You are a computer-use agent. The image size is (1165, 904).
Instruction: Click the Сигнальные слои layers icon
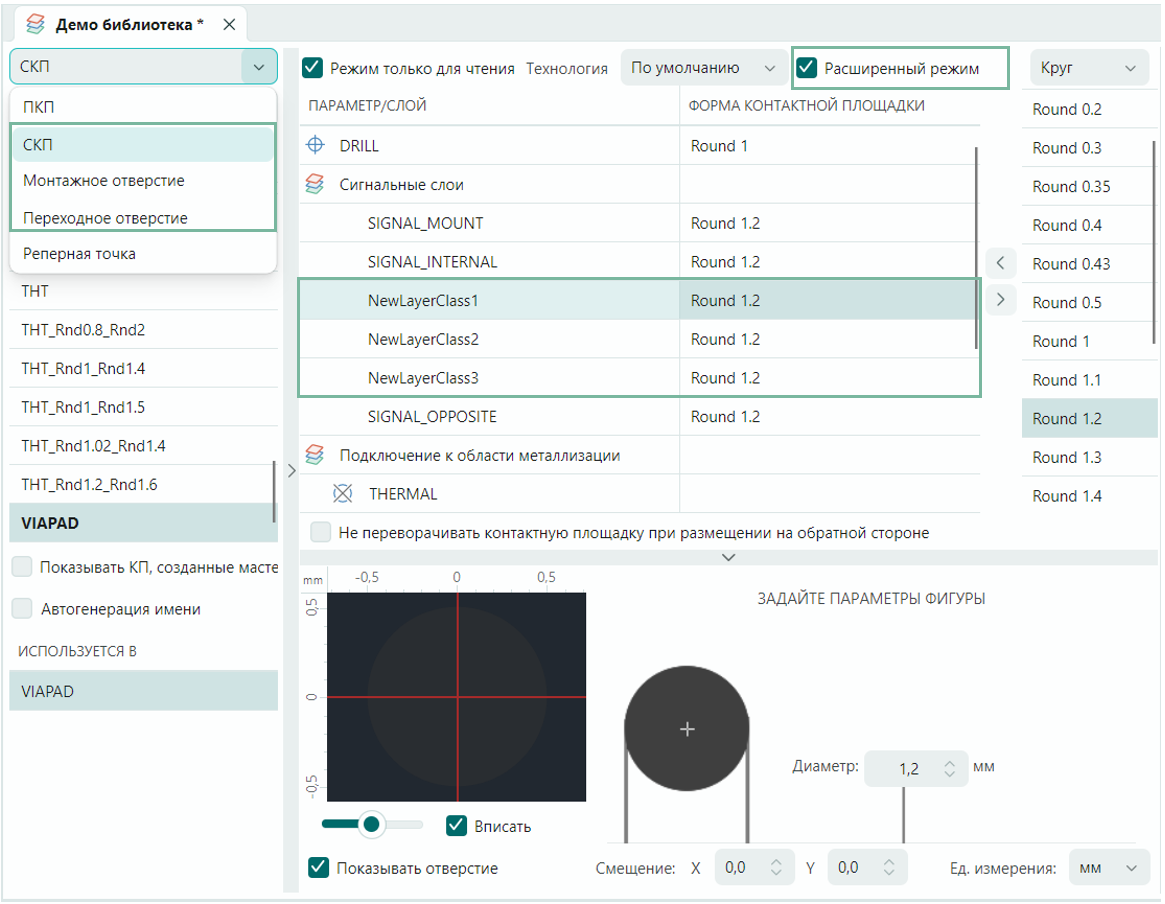315,185
